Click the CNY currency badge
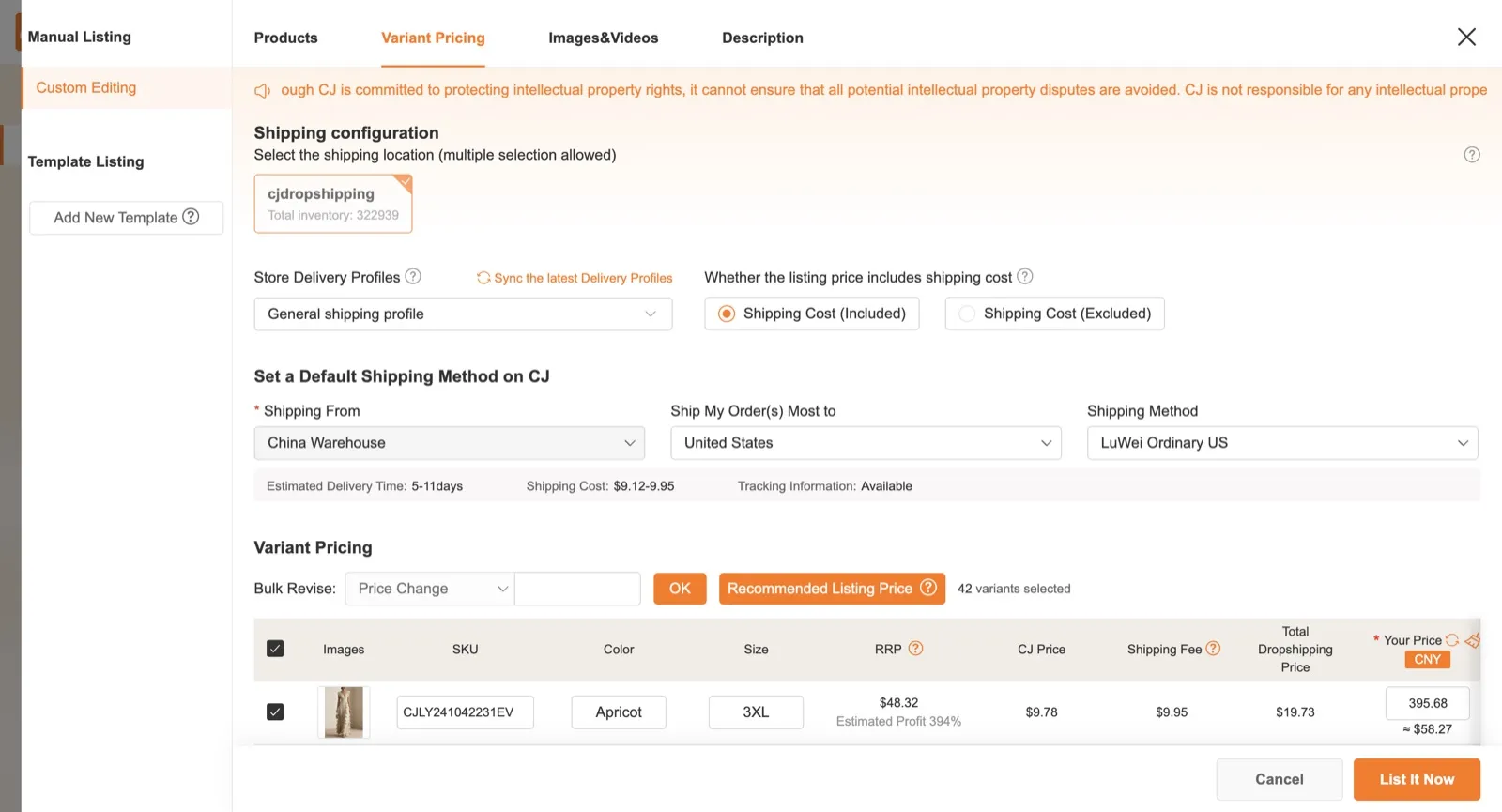This screenshot has height=812, width=1502. coord(1427,659)
